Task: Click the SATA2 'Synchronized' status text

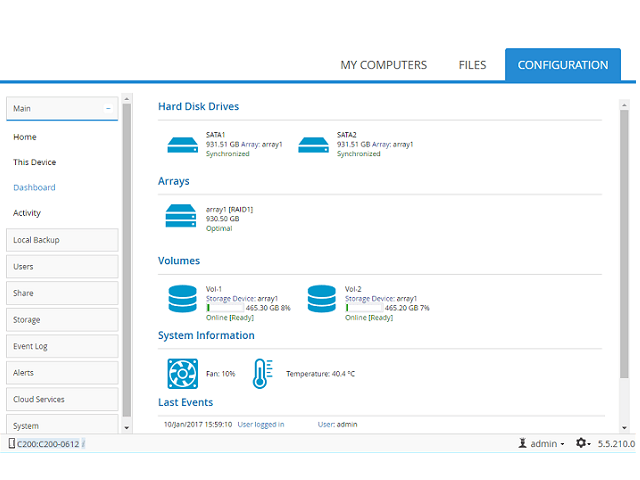Action: tap(359, 154)
